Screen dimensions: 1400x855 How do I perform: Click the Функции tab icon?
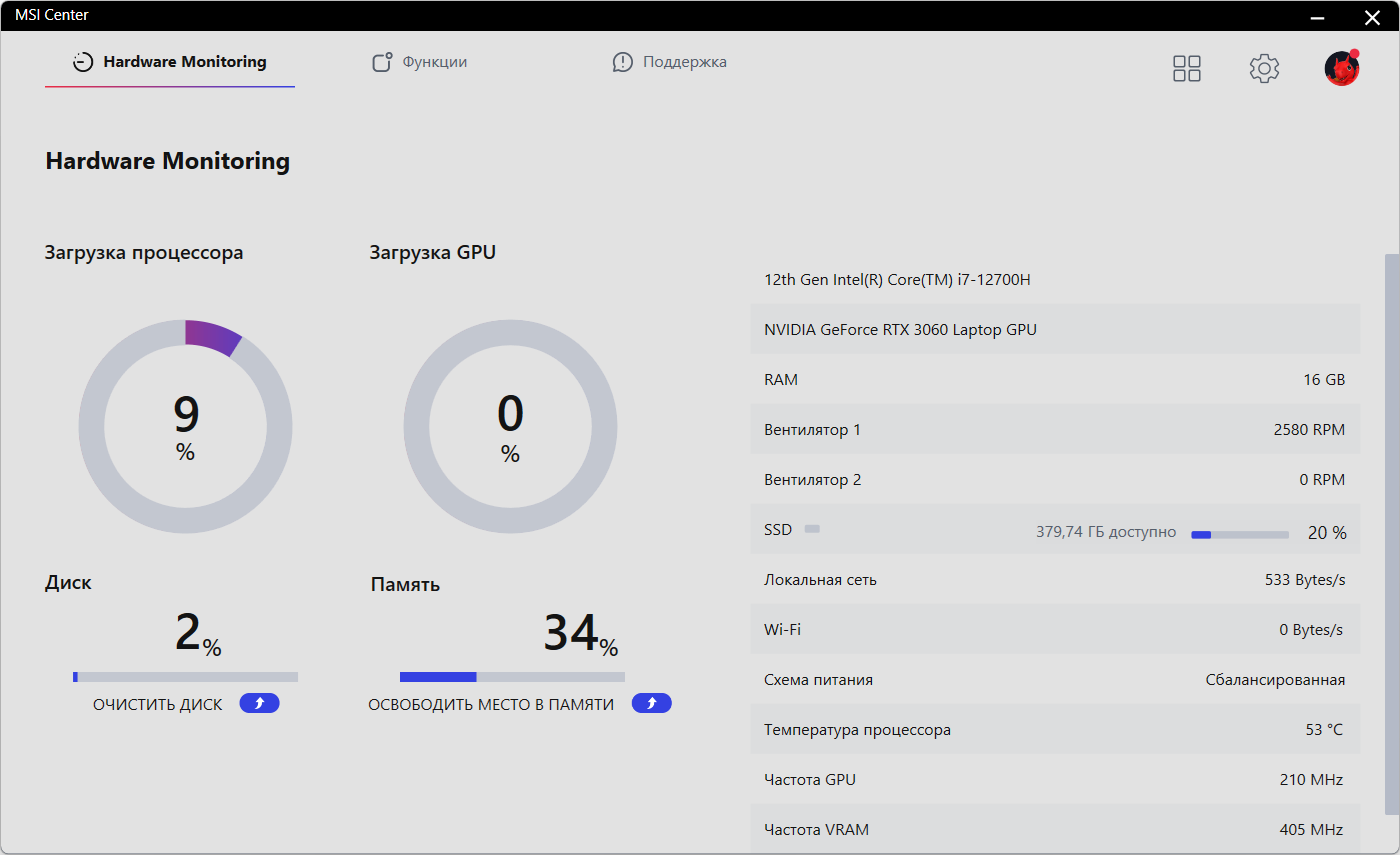382,62
